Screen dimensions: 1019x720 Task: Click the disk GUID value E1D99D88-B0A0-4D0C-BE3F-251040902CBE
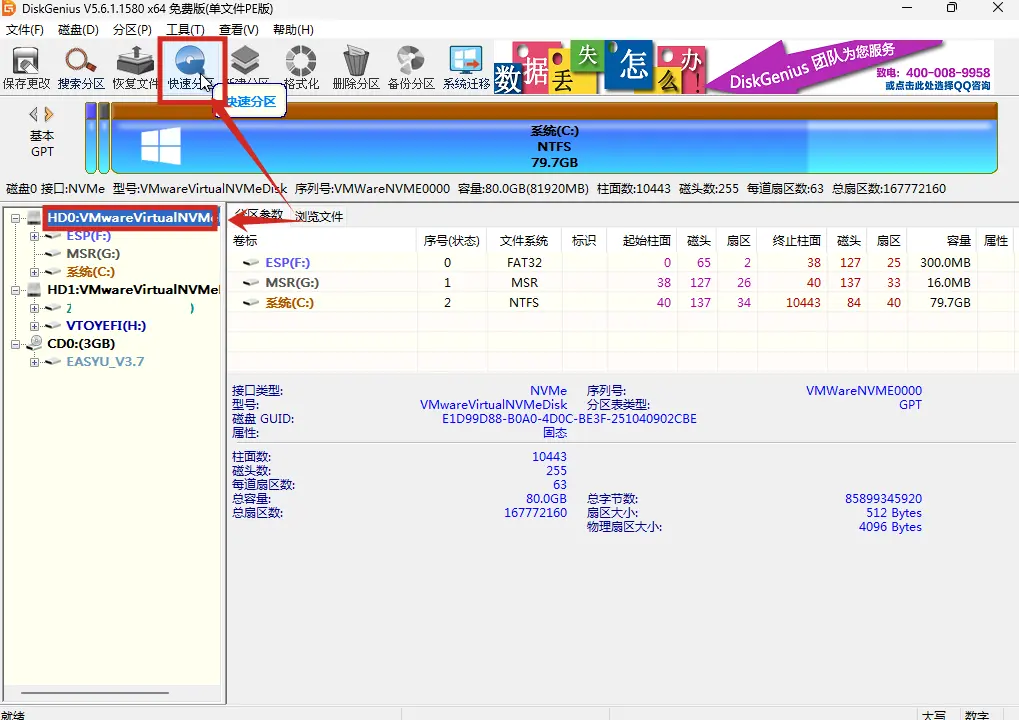click(569, 419)
